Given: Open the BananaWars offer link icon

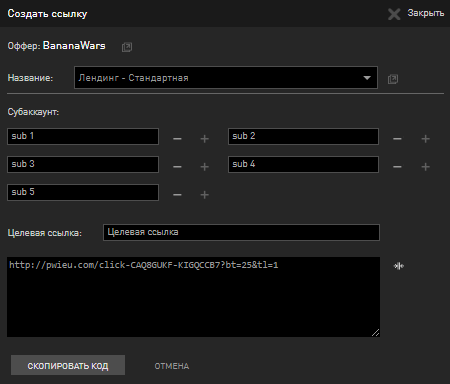Looking at the screenshot, I should click(127, 47).
